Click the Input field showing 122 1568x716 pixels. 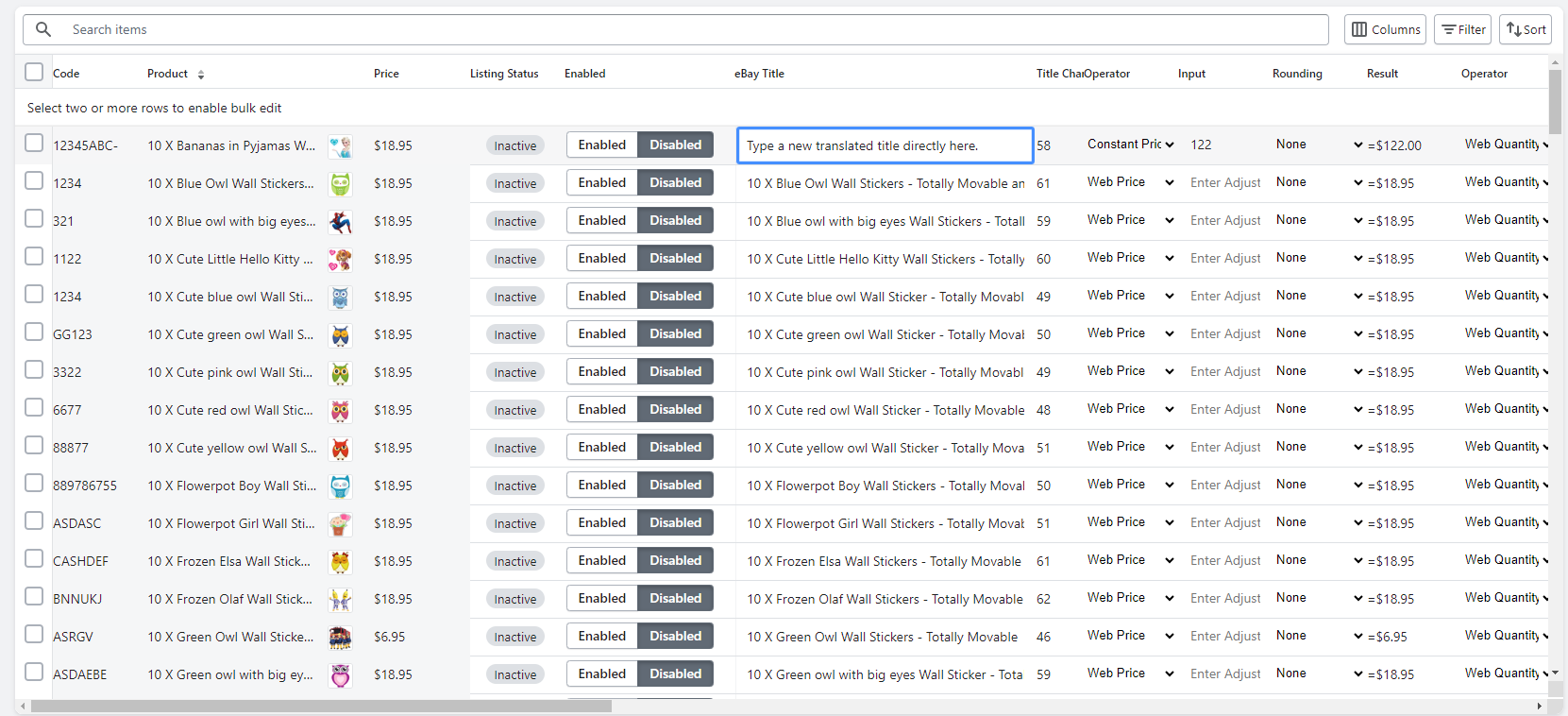[1225, 145]
